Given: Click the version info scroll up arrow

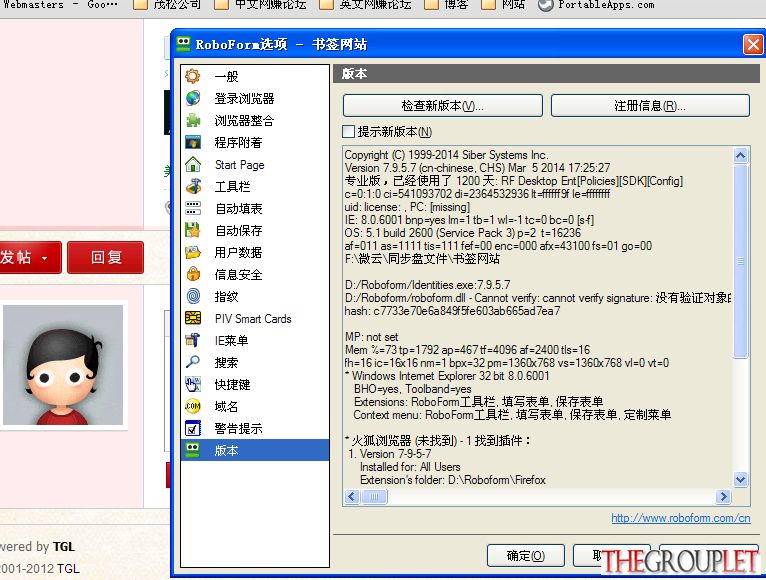Looking at the screenshot, I should pyautogui.click(x=740, y=155).
